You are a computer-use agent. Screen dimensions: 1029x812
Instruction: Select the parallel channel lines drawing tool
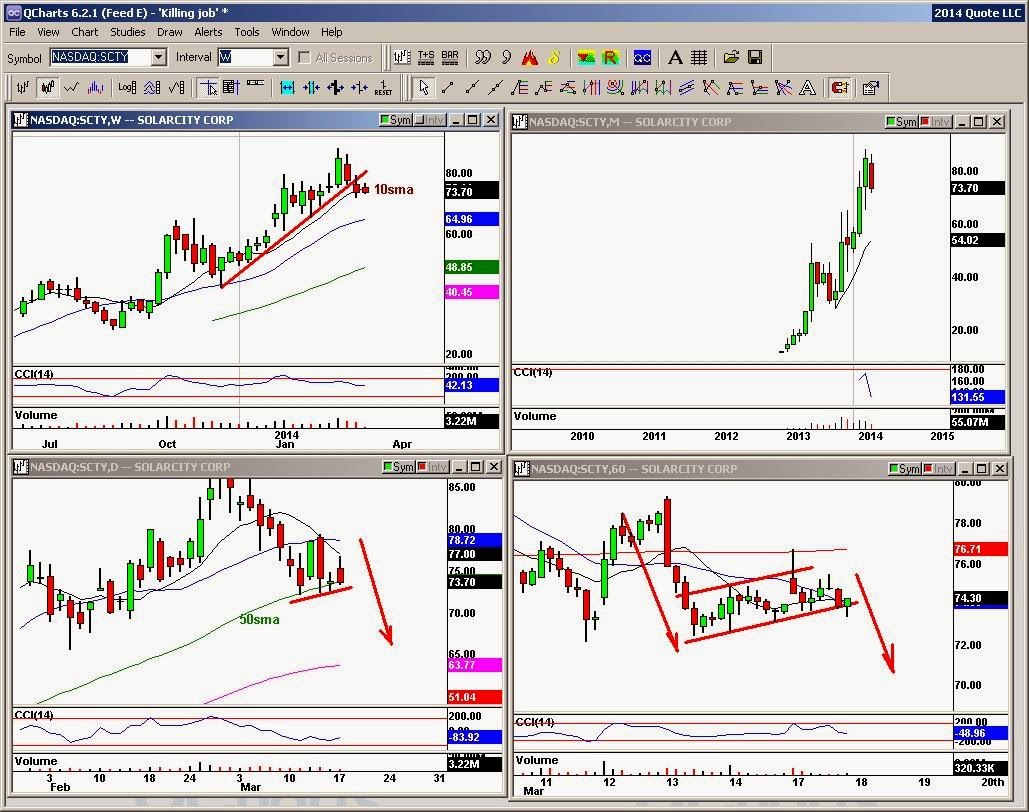pyautogui.click(x=686, y=87)
